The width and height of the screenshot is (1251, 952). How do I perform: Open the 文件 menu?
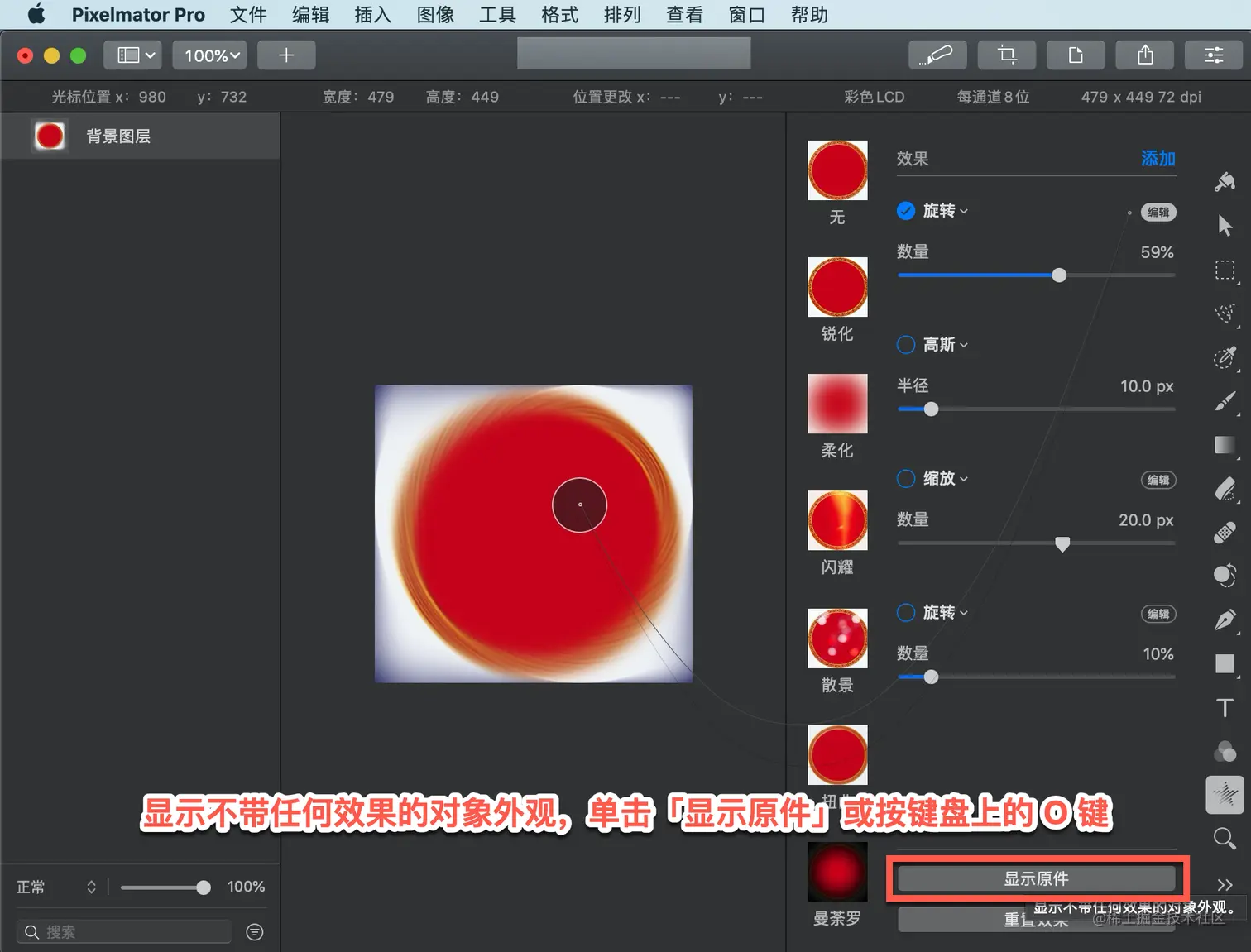248,15
